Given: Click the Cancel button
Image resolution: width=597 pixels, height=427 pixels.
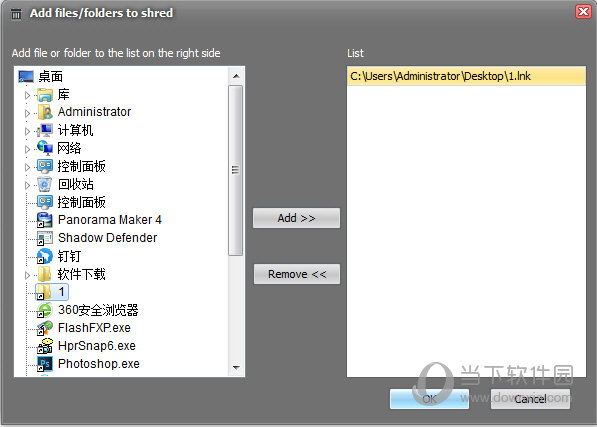Looking at the screenshot, I should pyautogui.click(x=530, y=399).
